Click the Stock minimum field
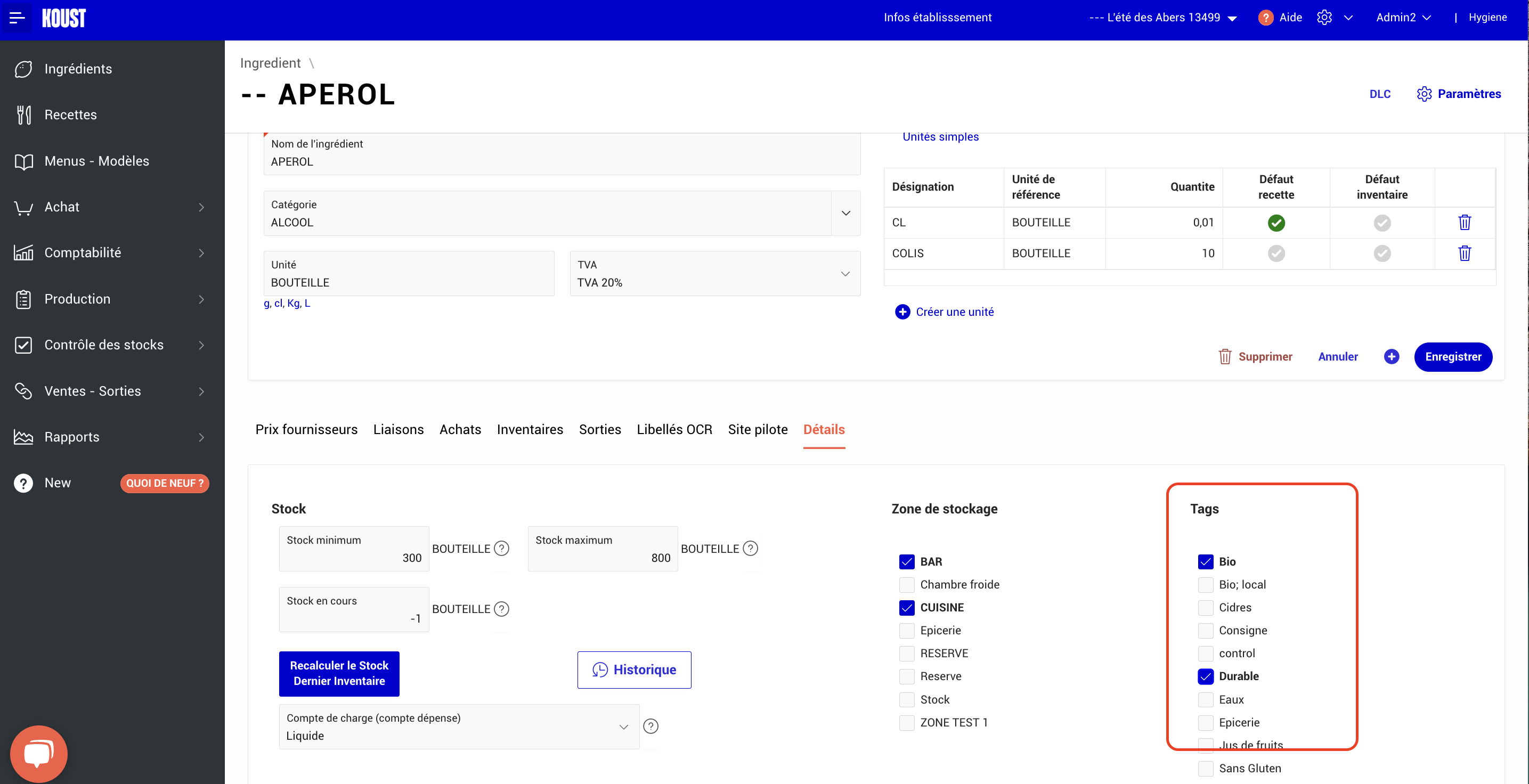Image resolution: width=1529 pixels, height=784 pixels. click(354, 549)
